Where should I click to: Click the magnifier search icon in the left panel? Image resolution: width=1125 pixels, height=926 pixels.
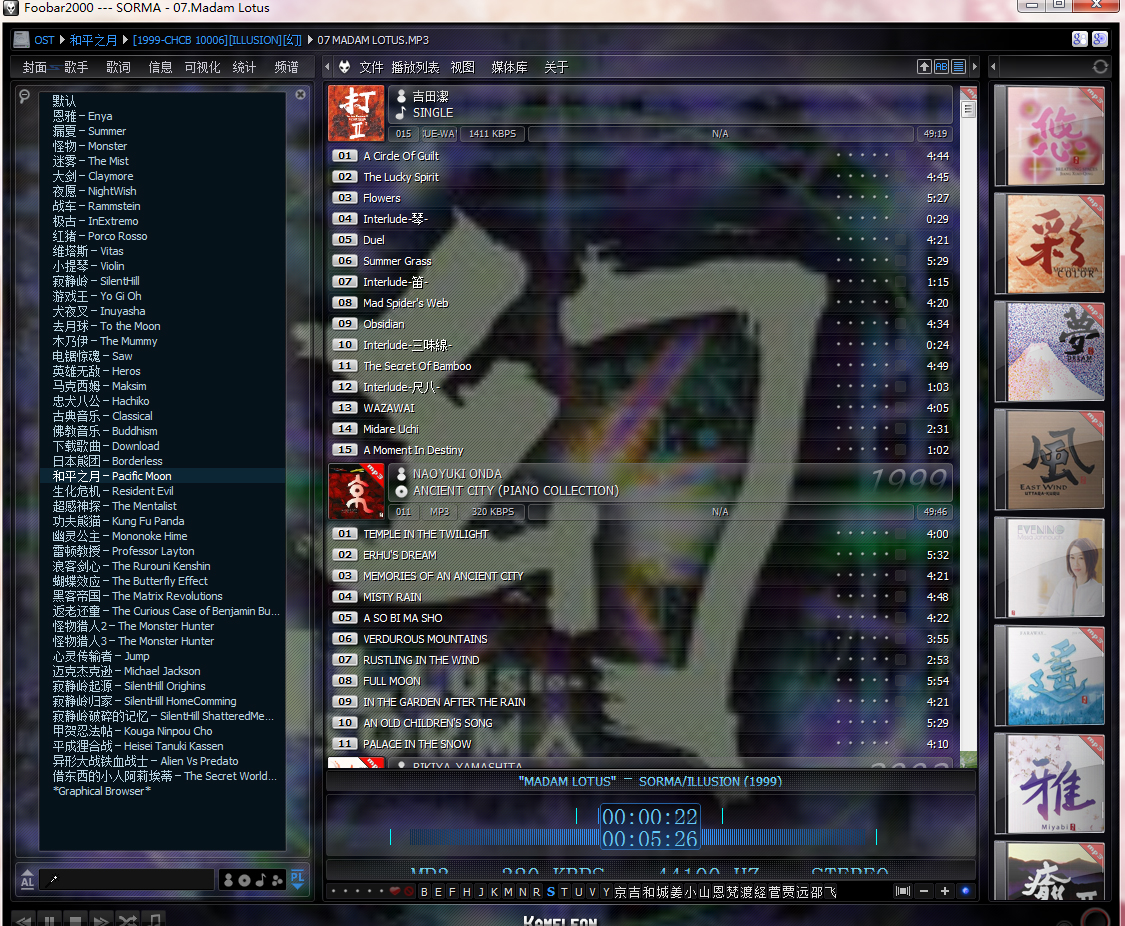[24, 95]
